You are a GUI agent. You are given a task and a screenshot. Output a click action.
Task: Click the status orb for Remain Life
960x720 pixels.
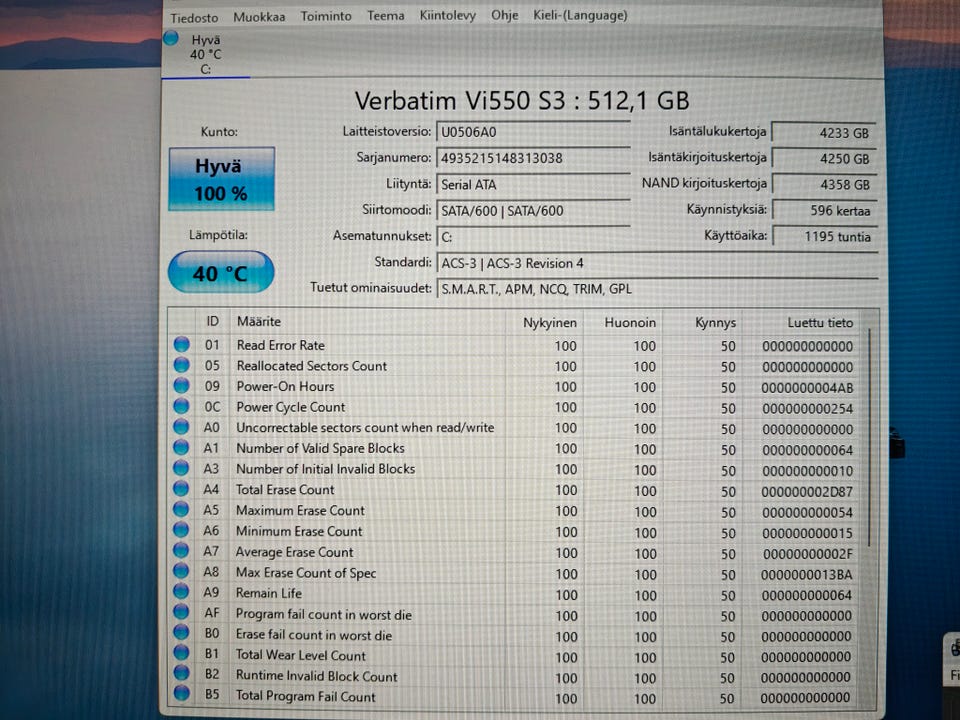[181, 591]
